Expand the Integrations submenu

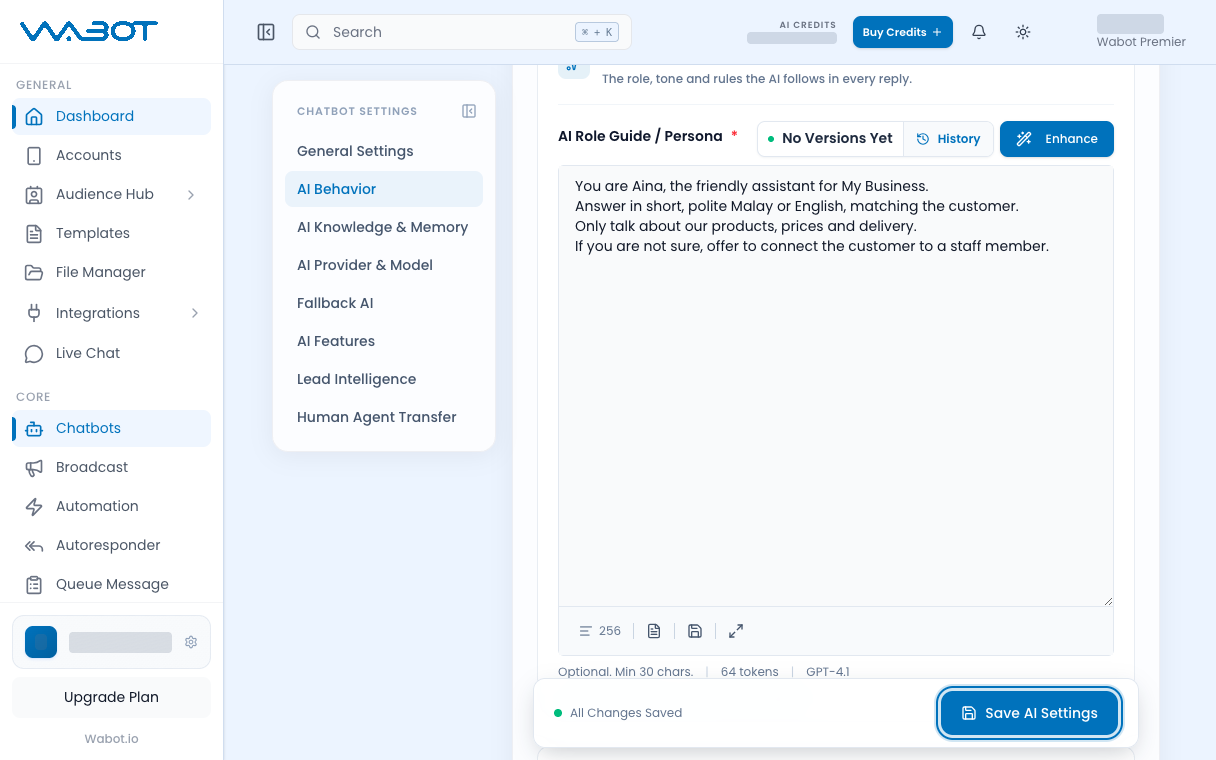tap(194, 313)
